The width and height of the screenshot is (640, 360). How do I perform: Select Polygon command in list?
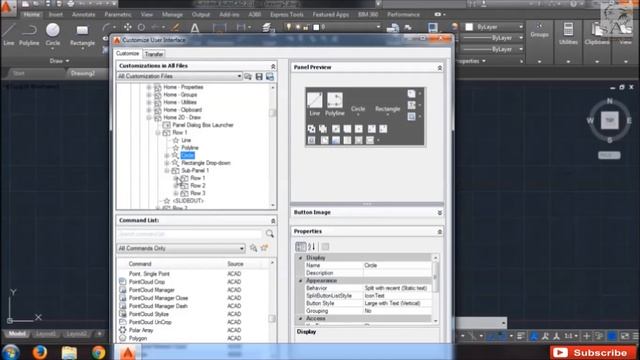point(138,338)
